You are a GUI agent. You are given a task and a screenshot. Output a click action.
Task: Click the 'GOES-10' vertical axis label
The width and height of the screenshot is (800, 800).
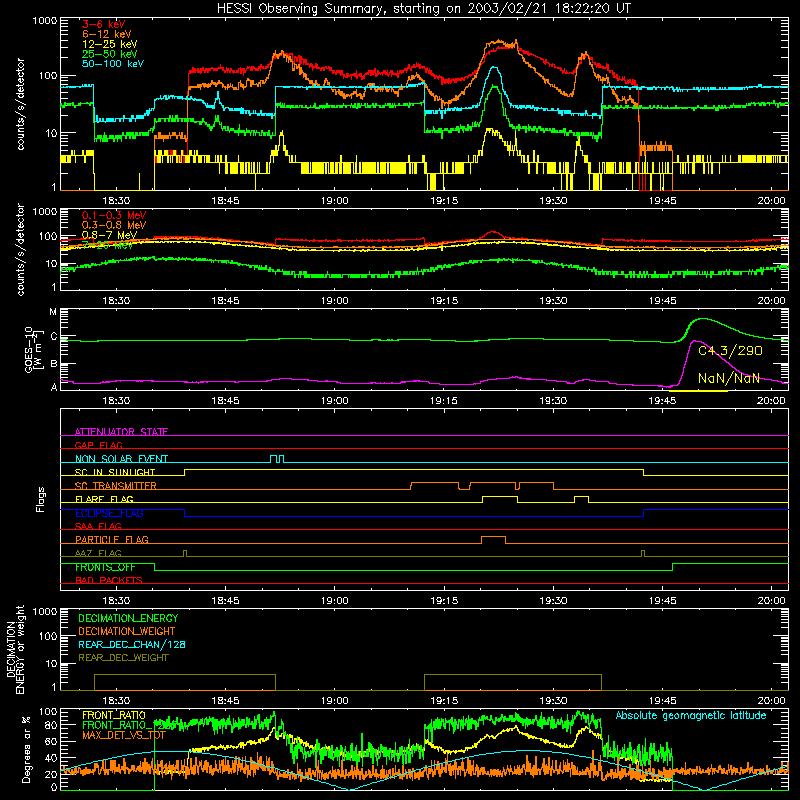point(29,349)
